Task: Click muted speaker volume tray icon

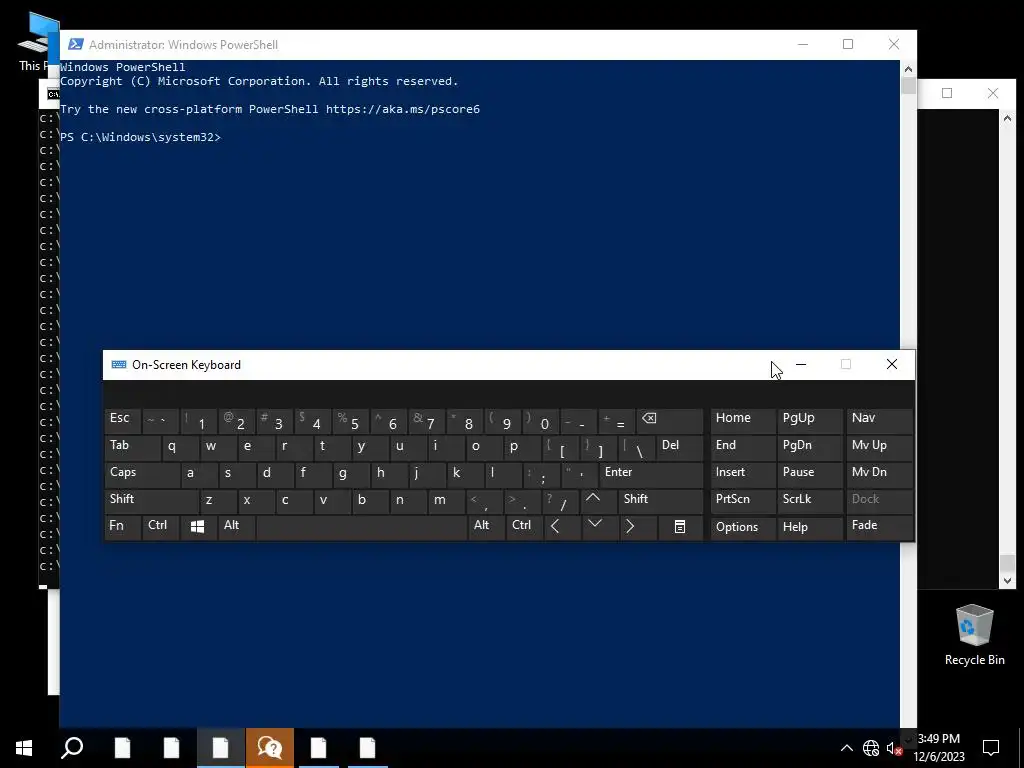Action: (893, 748)
